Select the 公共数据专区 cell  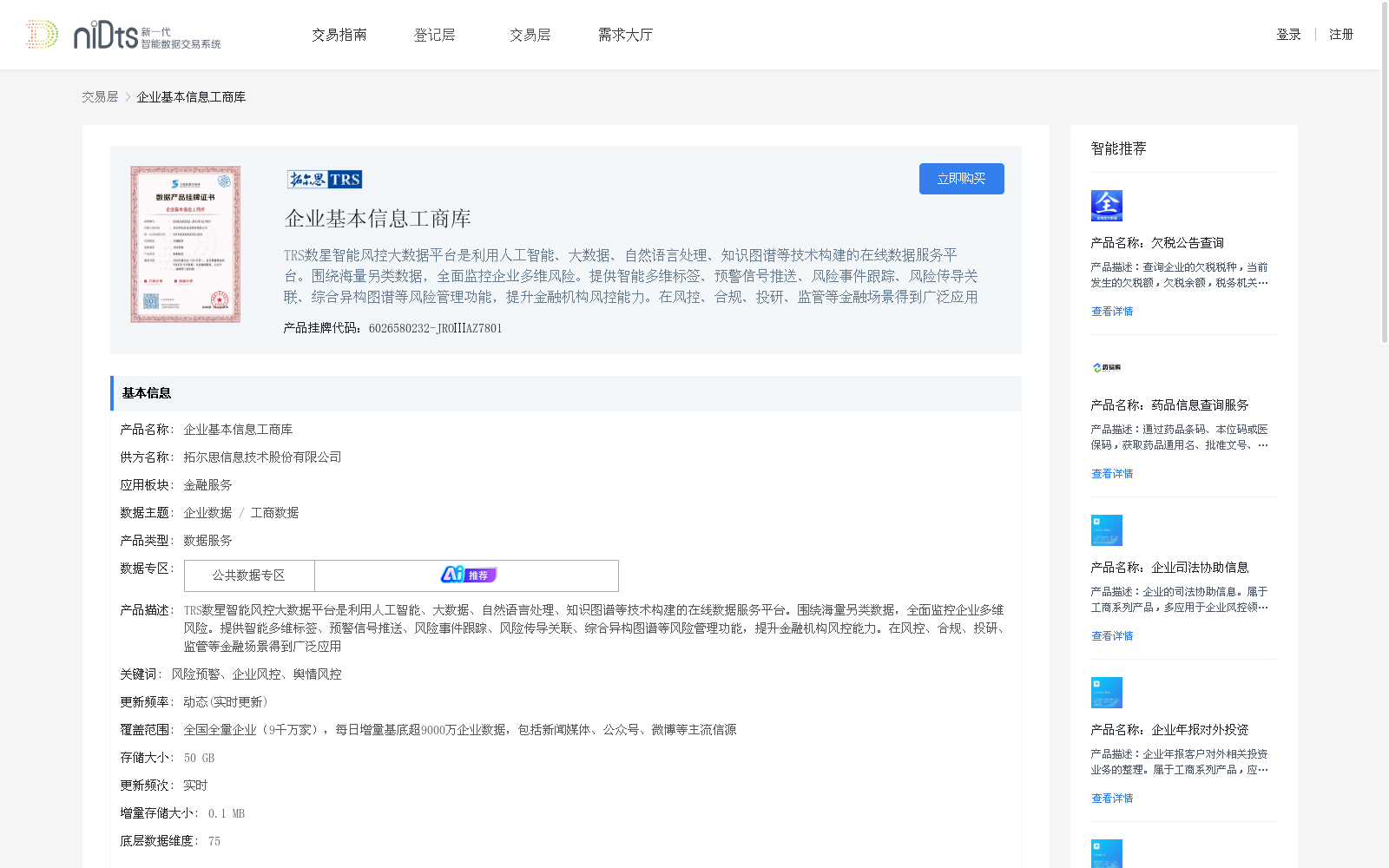pos(249,575)
